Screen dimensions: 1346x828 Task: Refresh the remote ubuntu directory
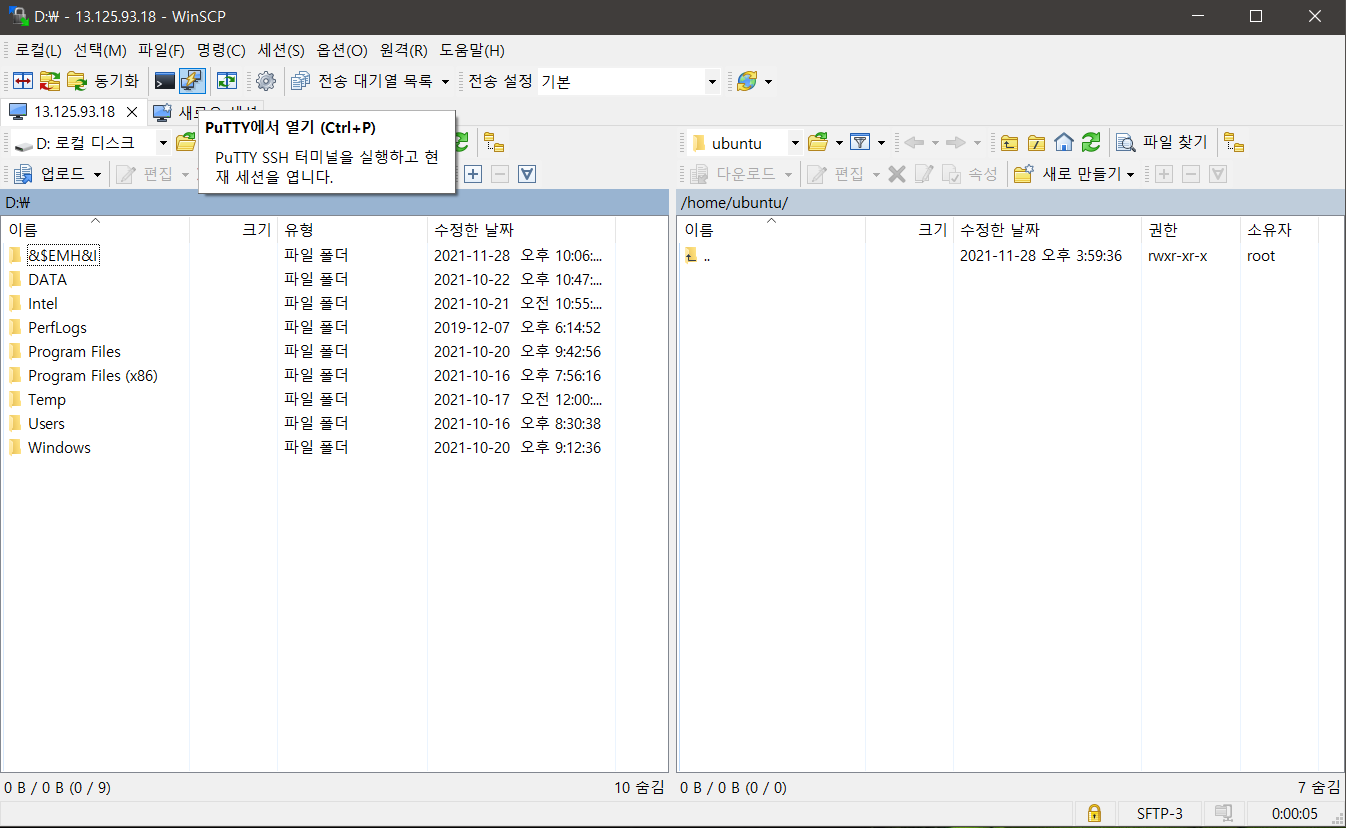coord(1091,143)
